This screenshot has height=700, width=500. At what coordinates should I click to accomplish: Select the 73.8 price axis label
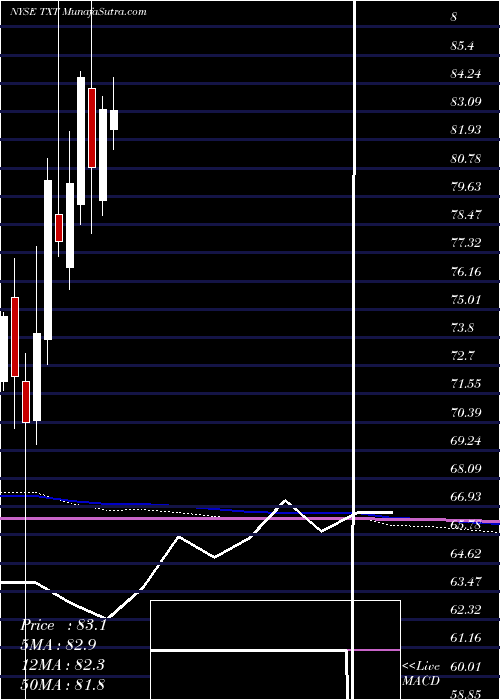pos(463,328)
